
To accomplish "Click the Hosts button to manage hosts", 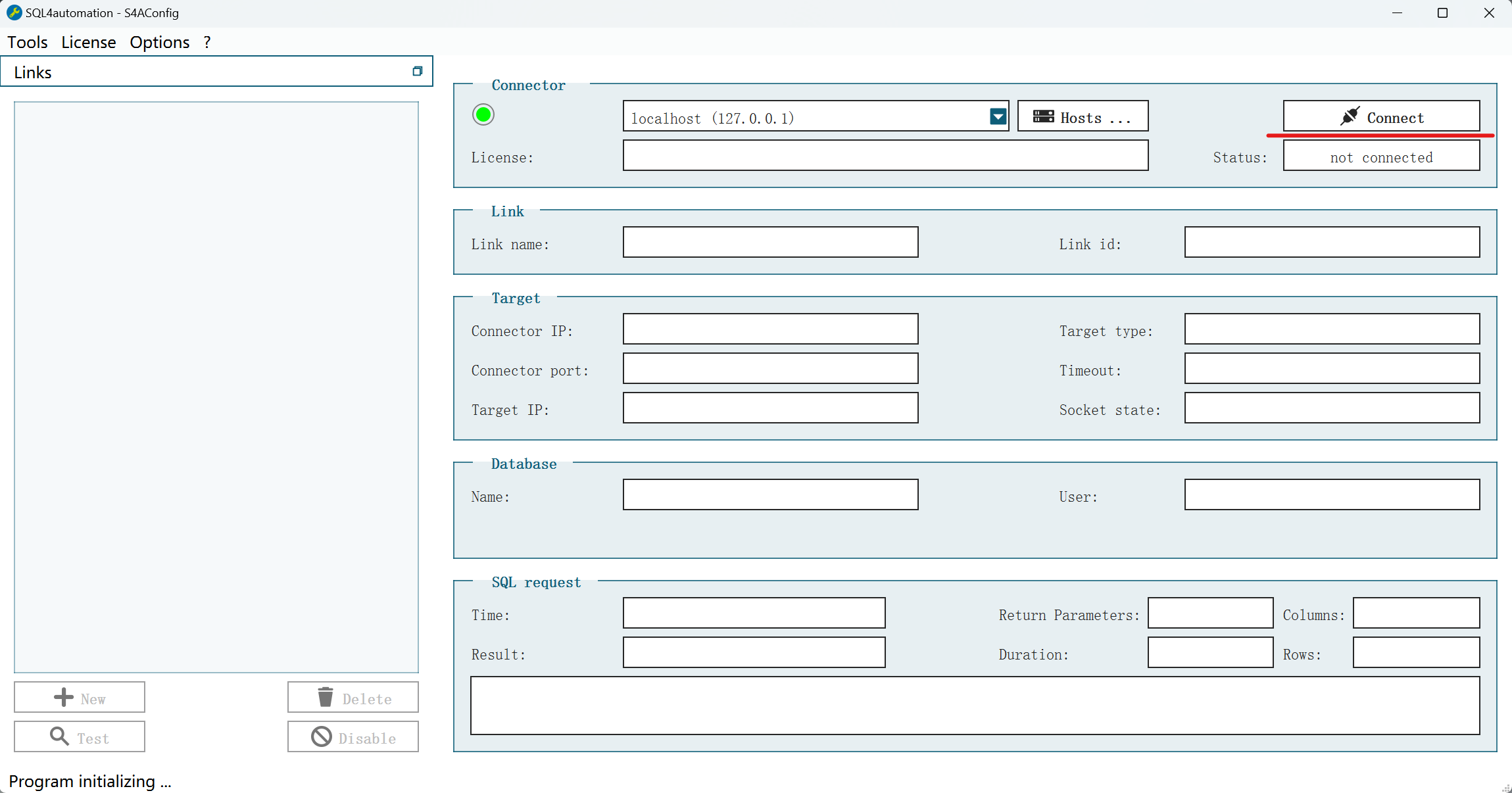I will click(1085, 117).
